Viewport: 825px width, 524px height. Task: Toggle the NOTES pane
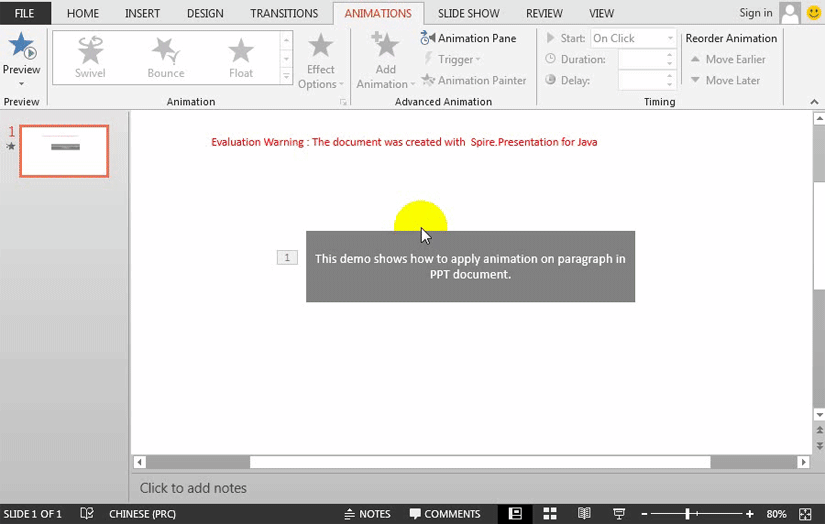point(367,514)
